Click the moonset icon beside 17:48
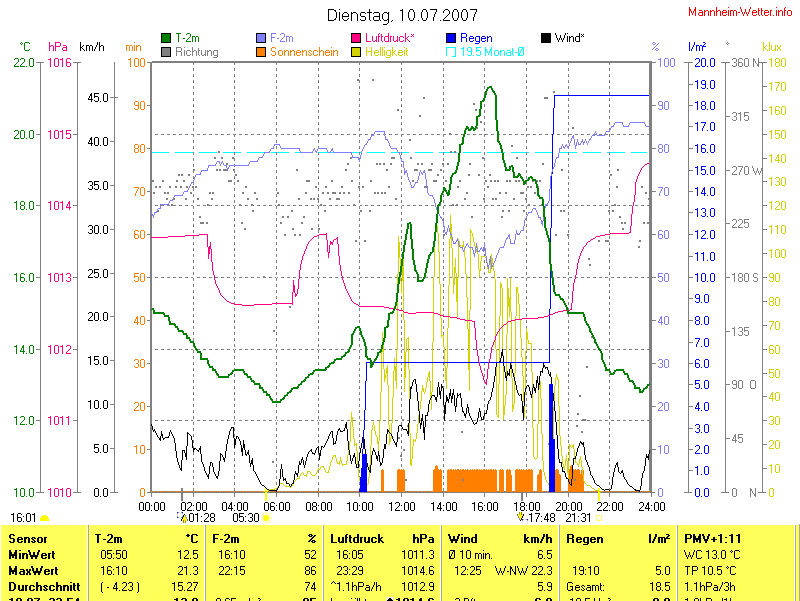 [x=521, y=517]
